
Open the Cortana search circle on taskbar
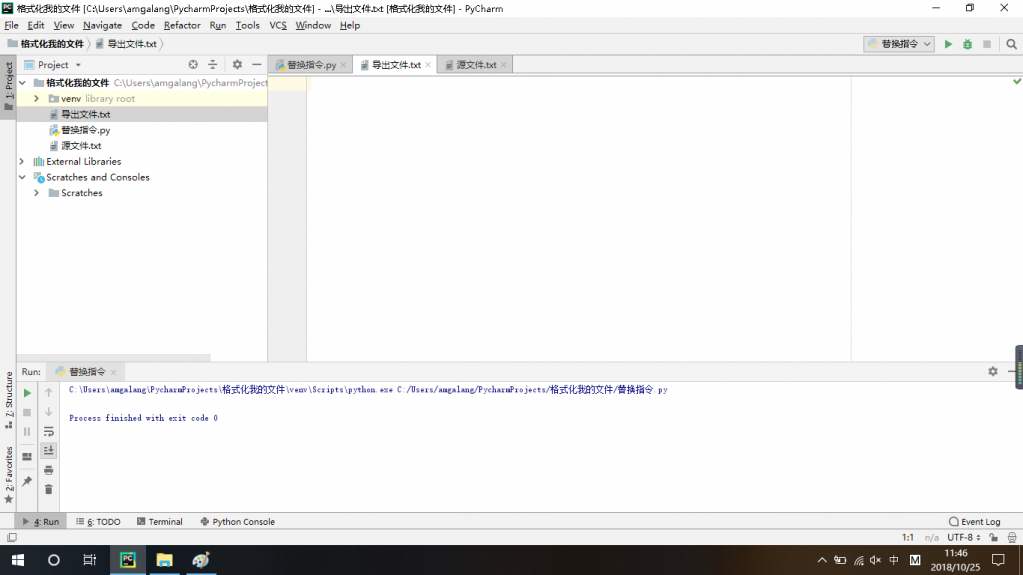[x=53, y=560]
